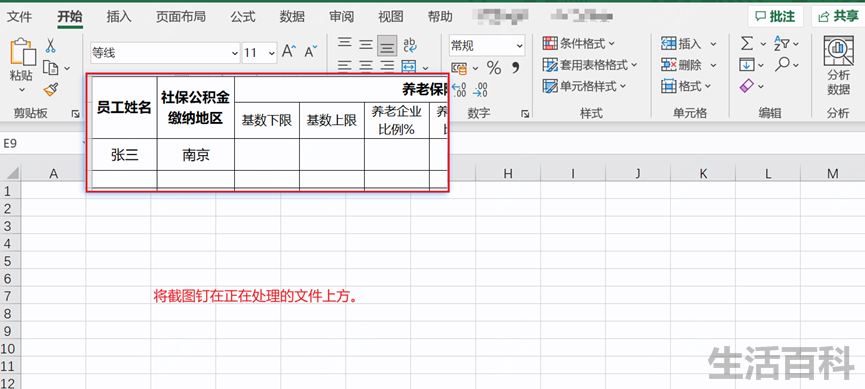The width and height of the screenshot is (865, 389).
Task: Apply percent style to cell
Action: coord(494,68)
